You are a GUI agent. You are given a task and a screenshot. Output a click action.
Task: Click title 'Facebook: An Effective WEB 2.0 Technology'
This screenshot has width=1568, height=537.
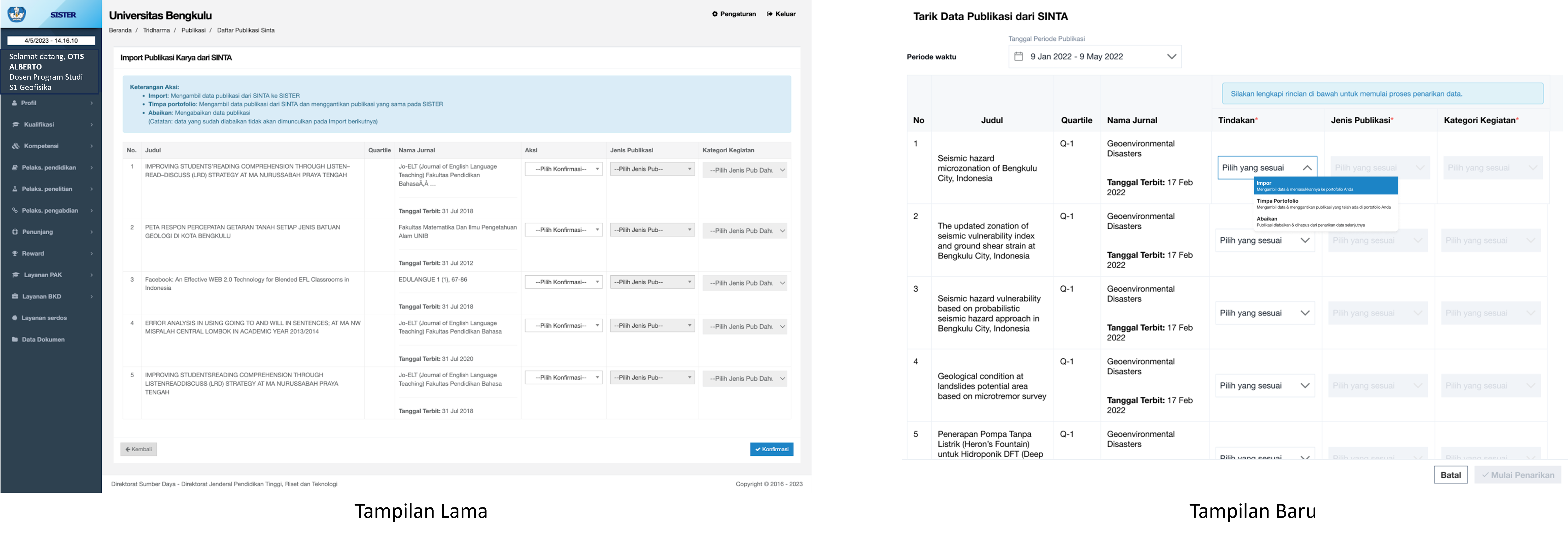pos(247,284)
